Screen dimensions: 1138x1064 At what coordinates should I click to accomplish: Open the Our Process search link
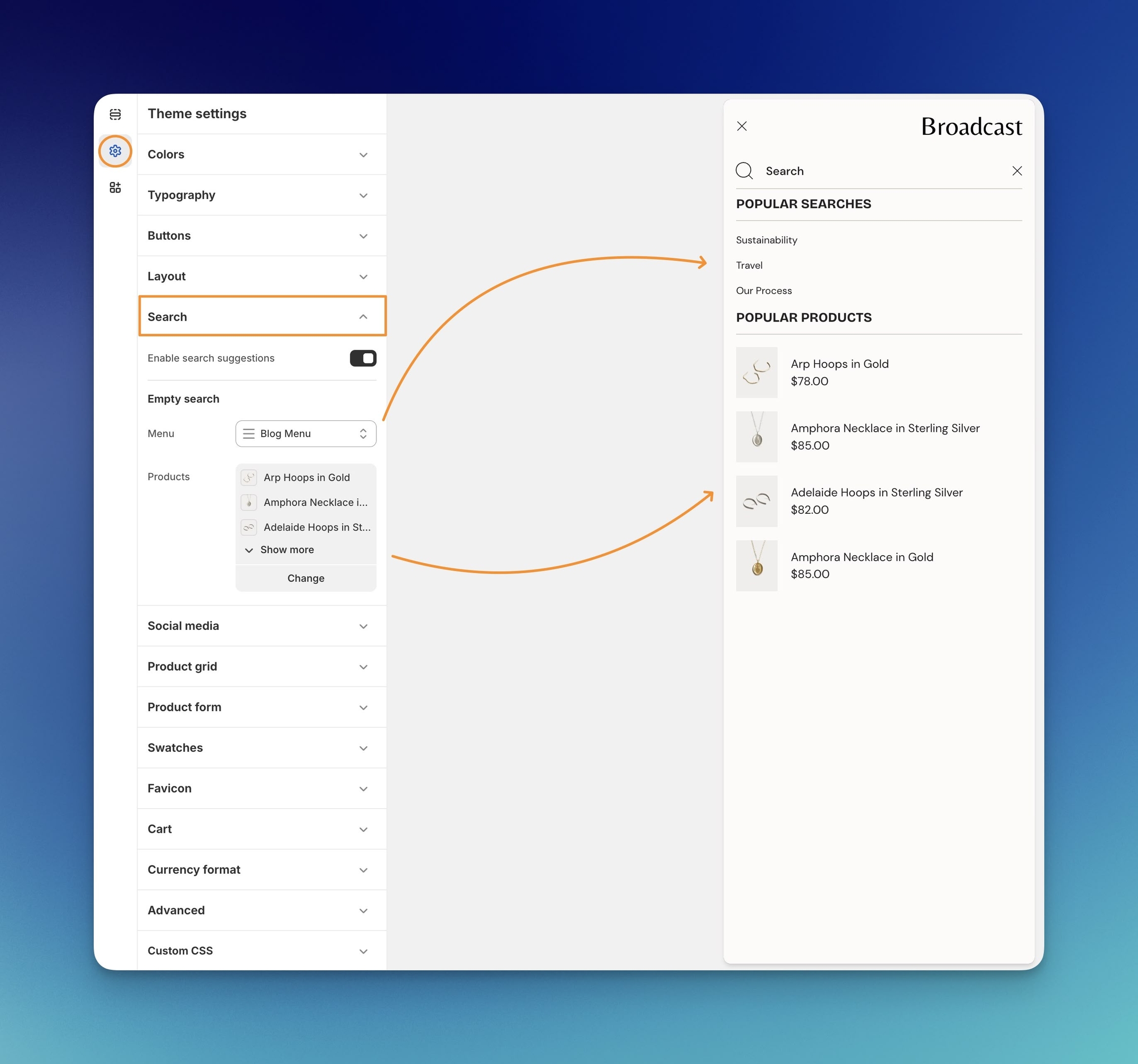click(x=764, y=291)
